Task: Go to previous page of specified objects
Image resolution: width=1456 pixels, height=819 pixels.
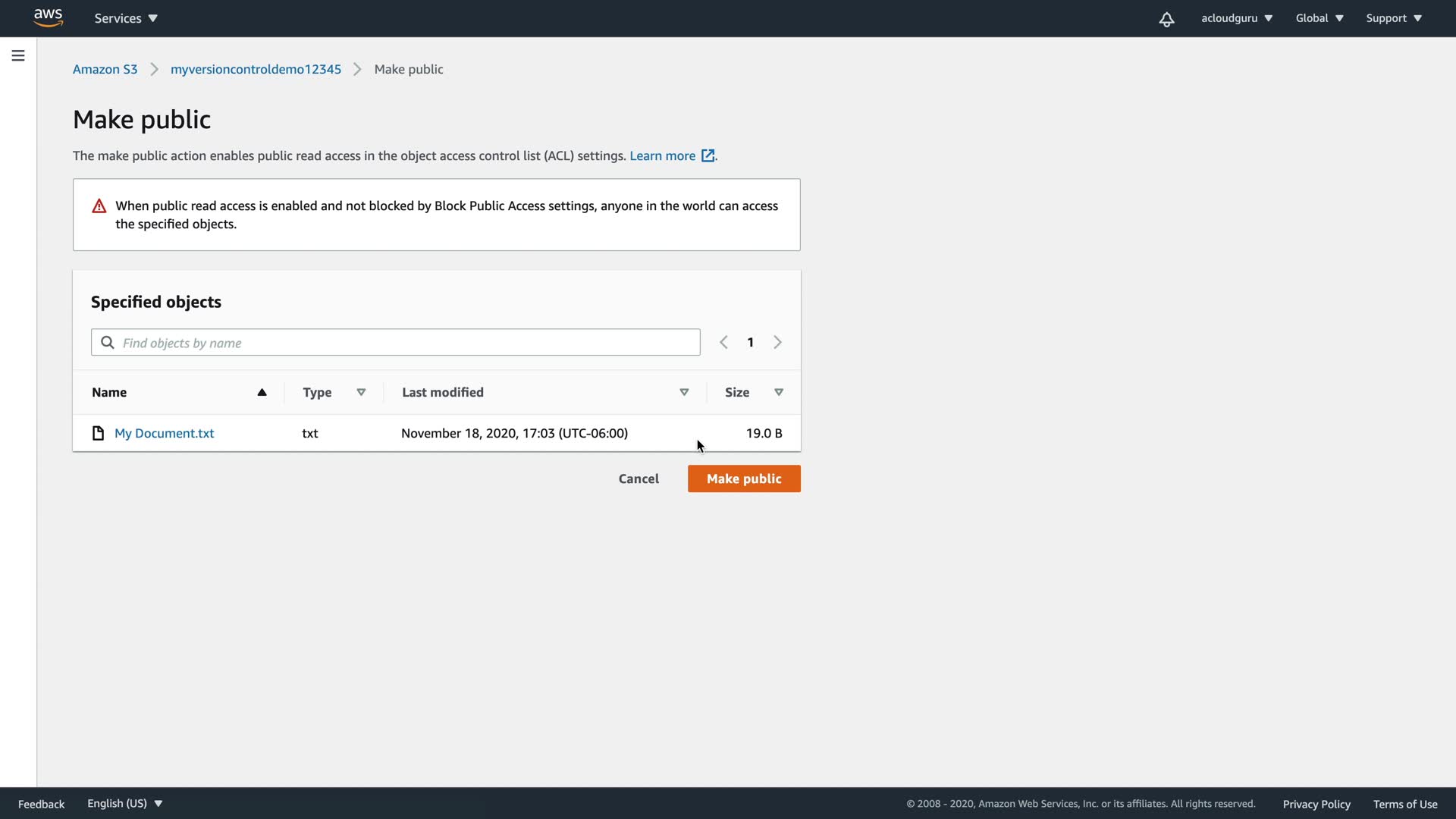Action: (723, 342)
